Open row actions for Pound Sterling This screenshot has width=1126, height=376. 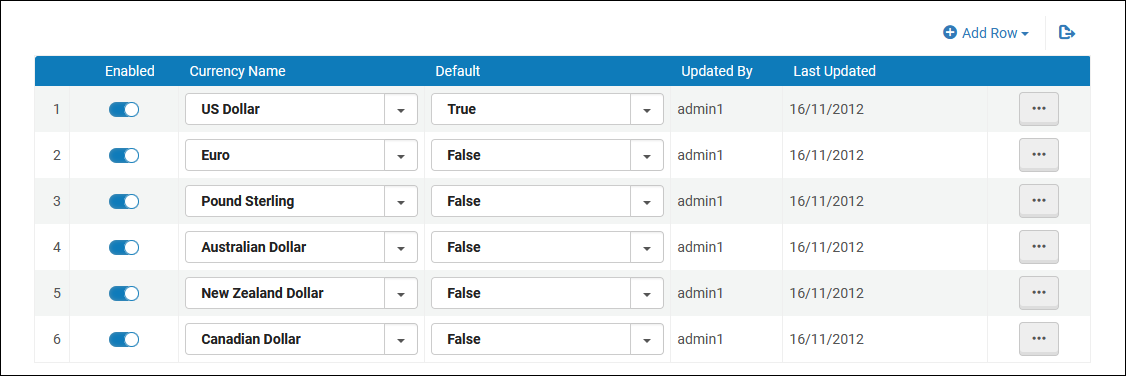coord(1038,201)
